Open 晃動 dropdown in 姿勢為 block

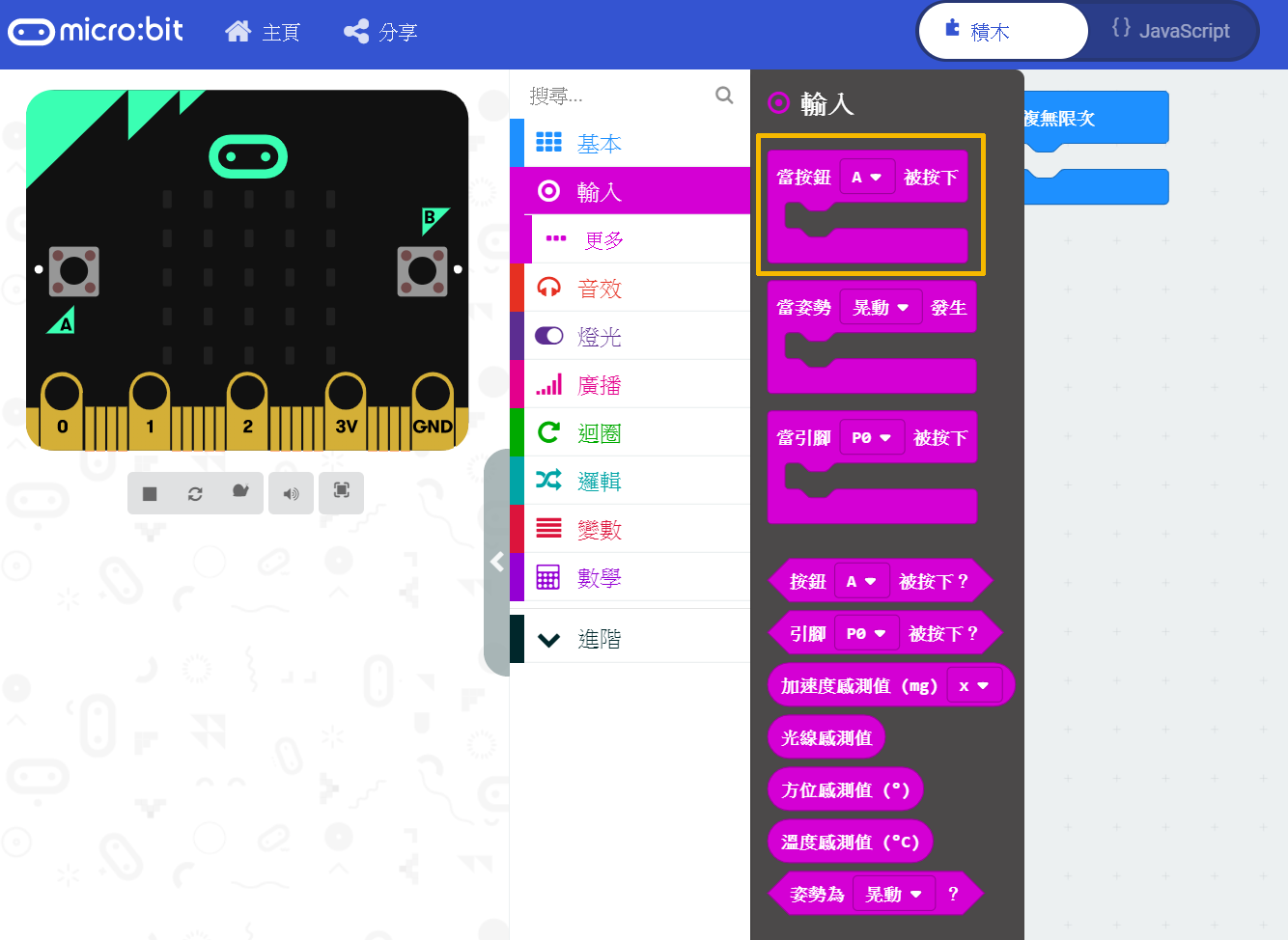[894, 895]
